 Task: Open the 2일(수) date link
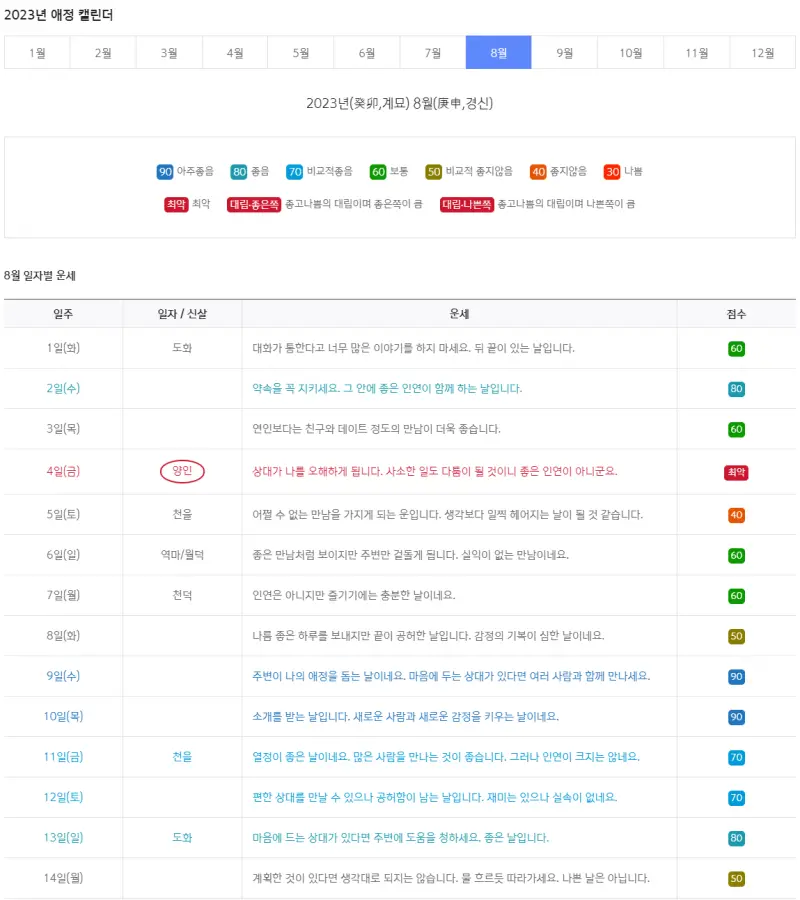click(x=63, y=389)
